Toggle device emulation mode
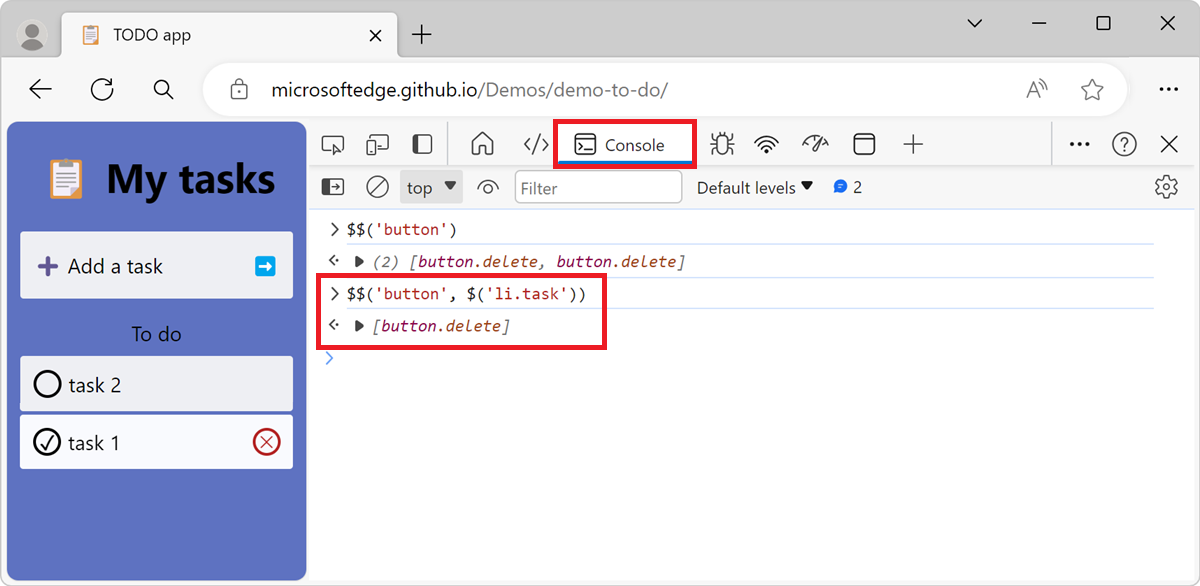 377,143
